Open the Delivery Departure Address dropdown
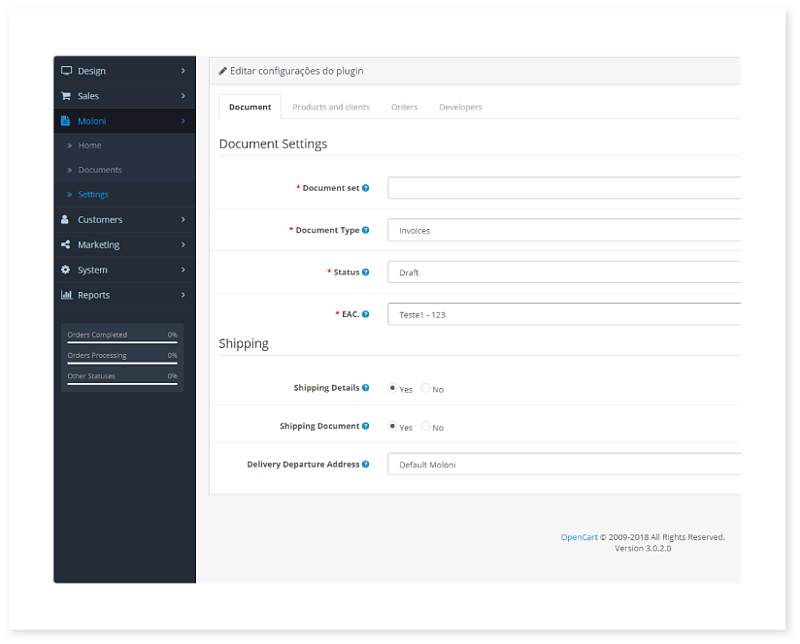This screenshot has height=644, width=800. [x=564, y=464]
